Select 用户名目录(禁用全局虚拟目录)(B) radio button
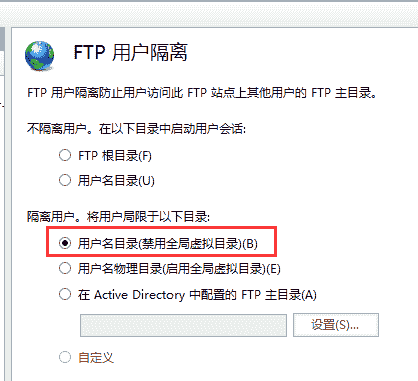The image size is (418, 381). click(65, 243)
